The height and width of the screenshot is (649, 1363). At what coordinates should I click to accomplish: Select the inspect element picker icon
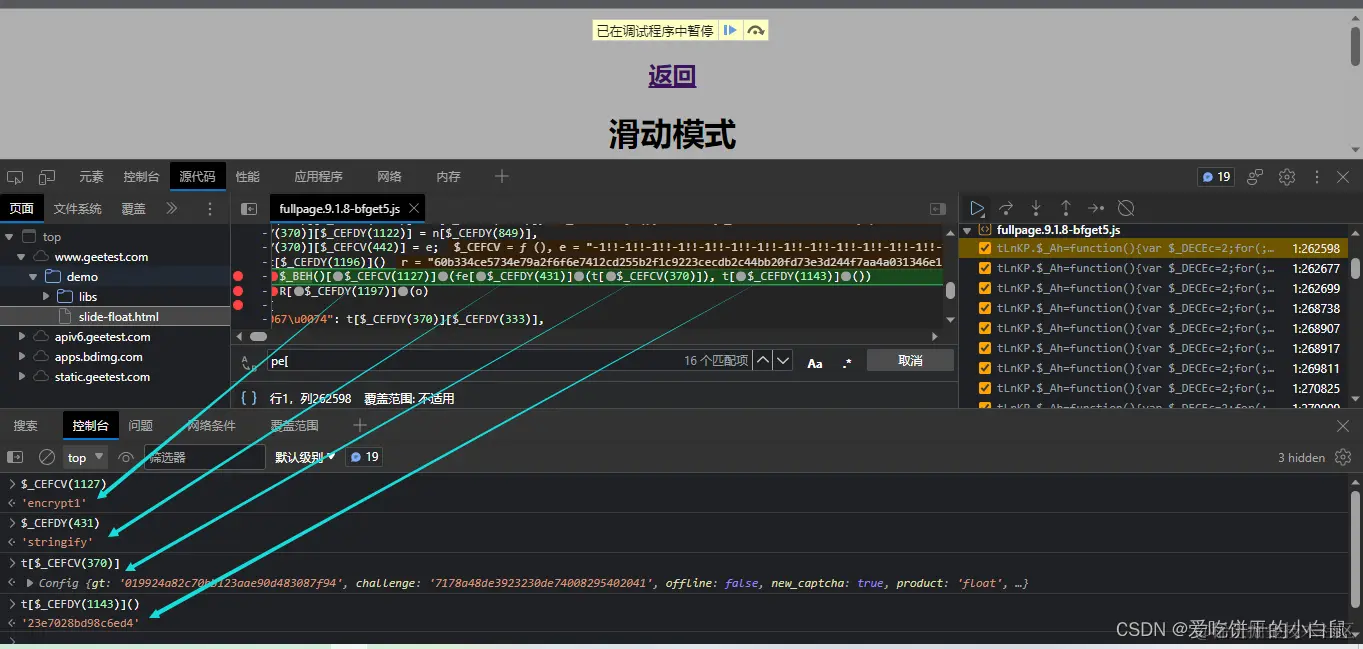tap(15, 177)
